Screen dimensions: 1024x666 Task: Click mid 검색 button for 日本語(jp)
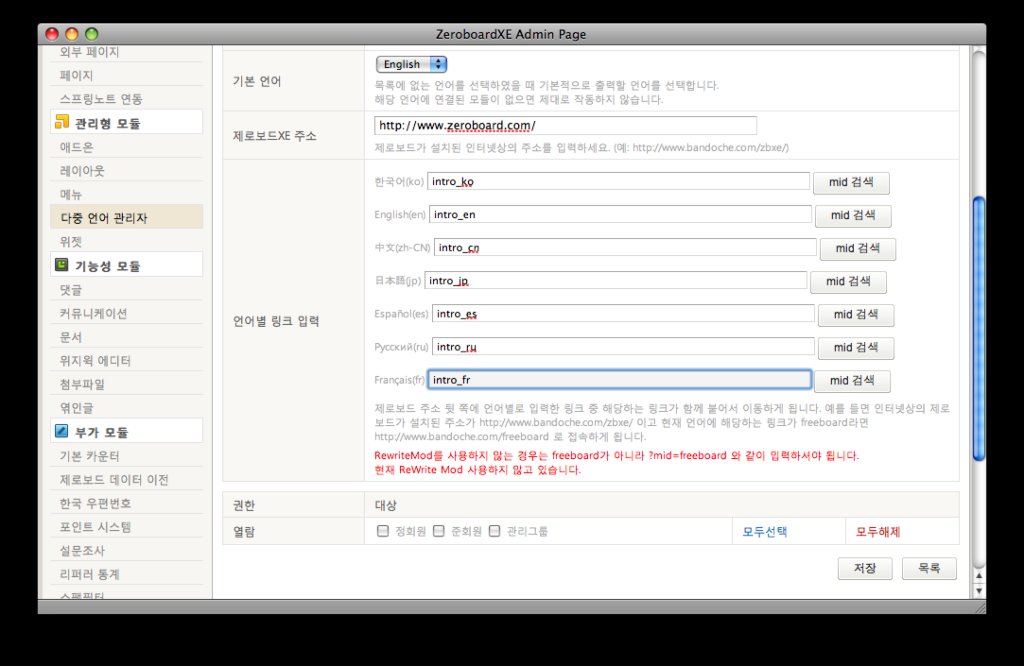pyautogui.click(x=848, y=281)
